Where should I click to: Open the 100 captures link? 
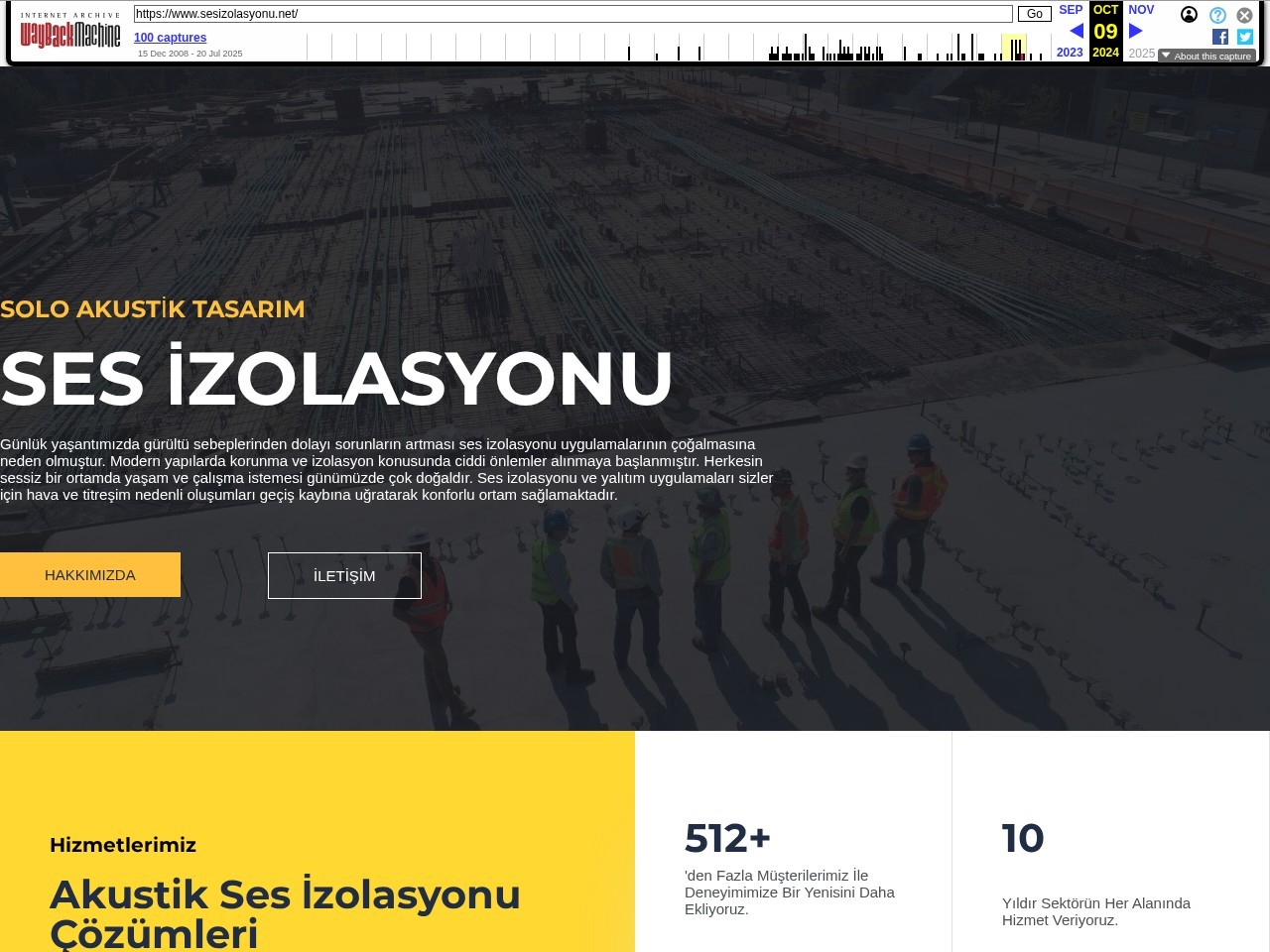point(170,38)
